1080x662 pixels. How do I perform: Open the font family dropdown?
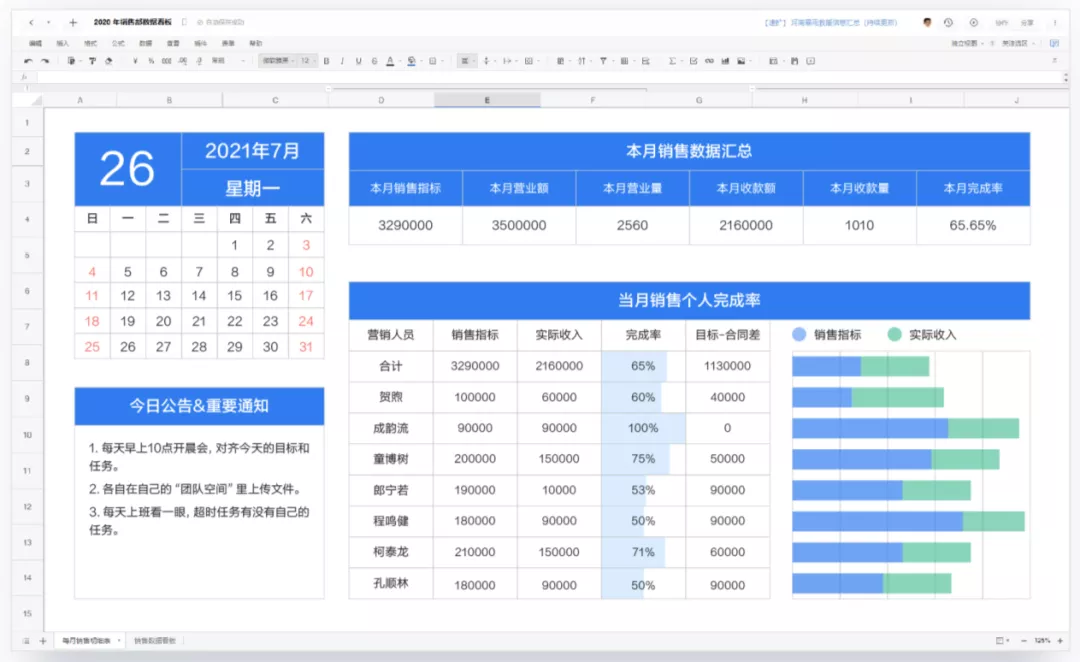point(280,61)
